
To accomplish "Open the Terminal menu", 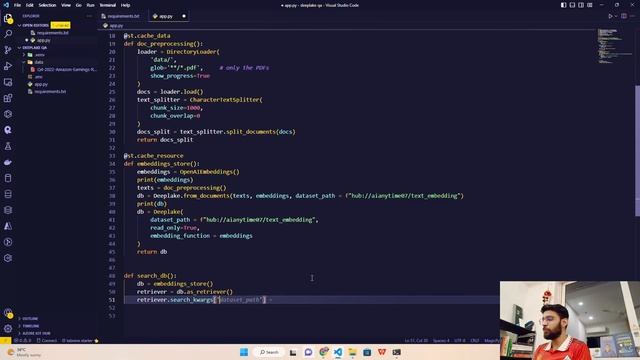I will pyautogui.click(x=108, y=5).
